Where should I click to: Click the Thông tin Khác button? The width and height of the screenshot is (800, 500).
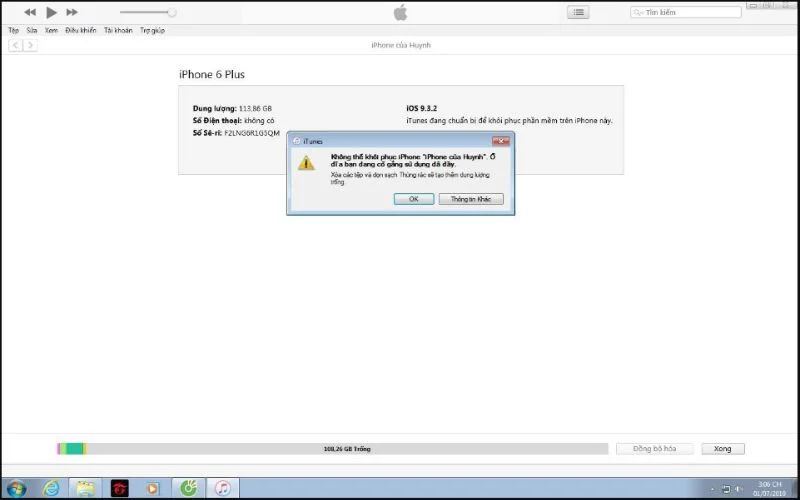(471, 199)
